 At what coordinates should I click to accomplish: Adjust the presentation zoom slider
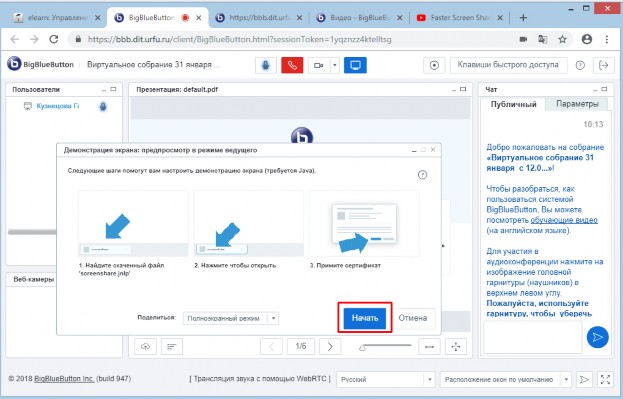pyautogui.click(x=385, y=347)
